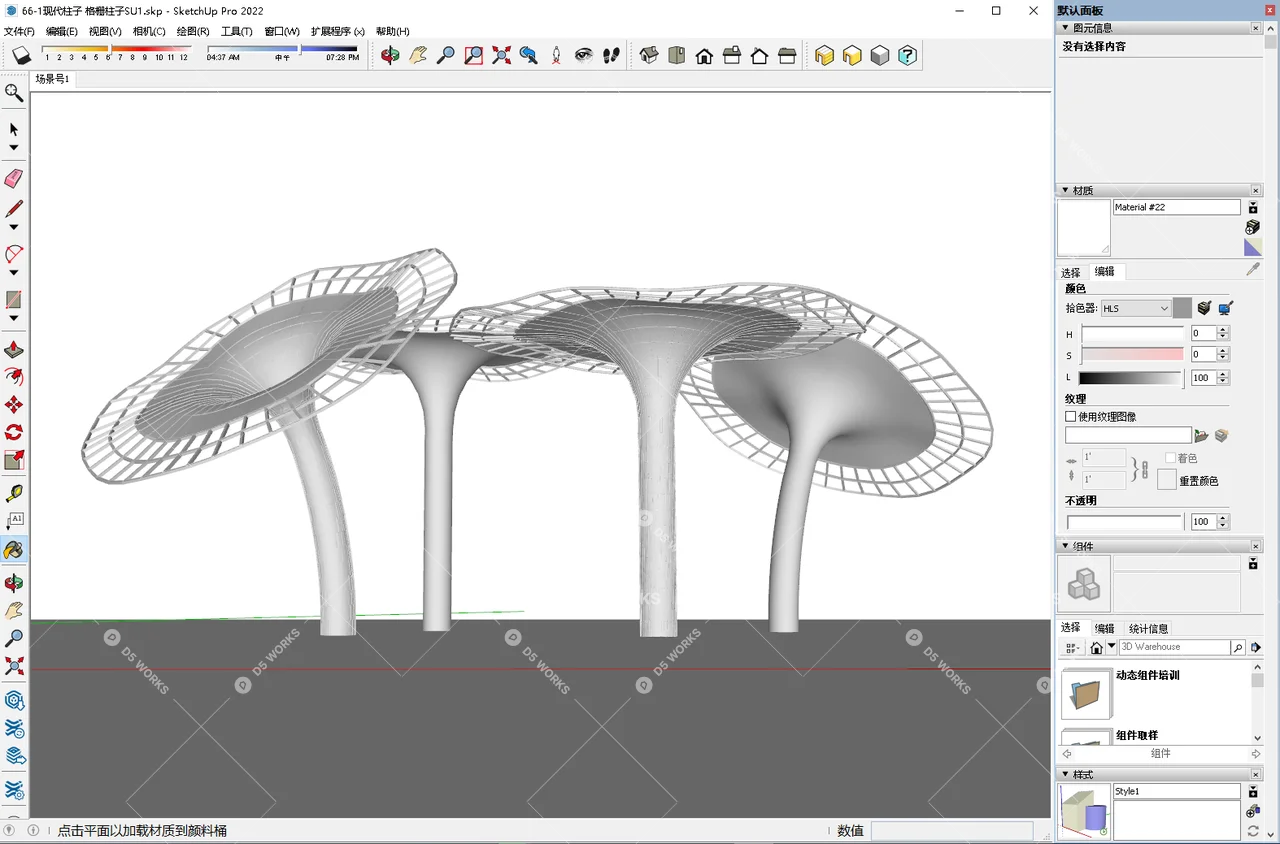Expand the 样式 panel at the bottom

click(x=1065, y=773)
